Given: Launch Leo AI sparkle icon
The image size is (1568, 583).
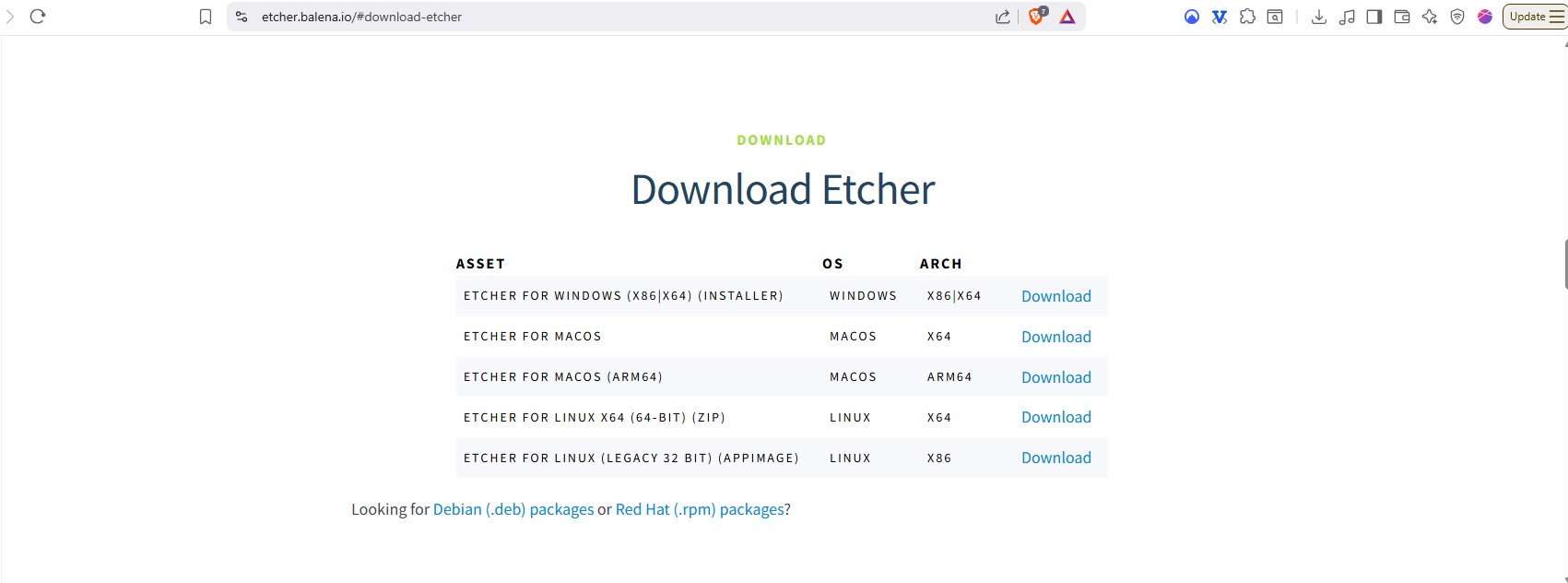Looking at the screenshot, I should [x=1430, y=17].
